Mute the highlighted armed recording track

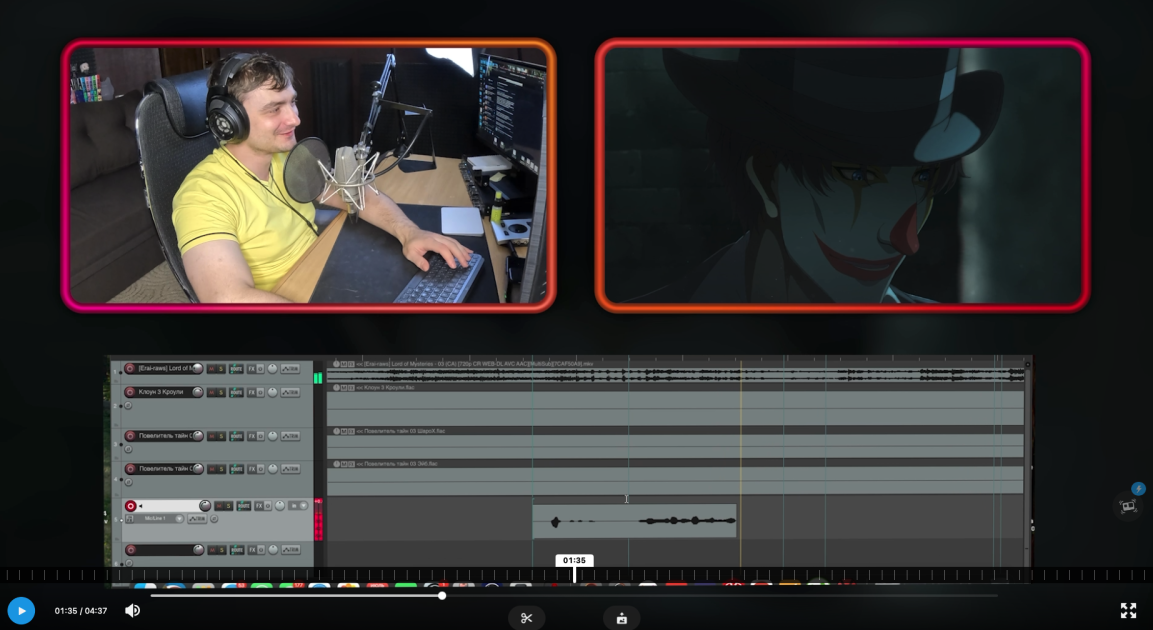tap(218, 506)
